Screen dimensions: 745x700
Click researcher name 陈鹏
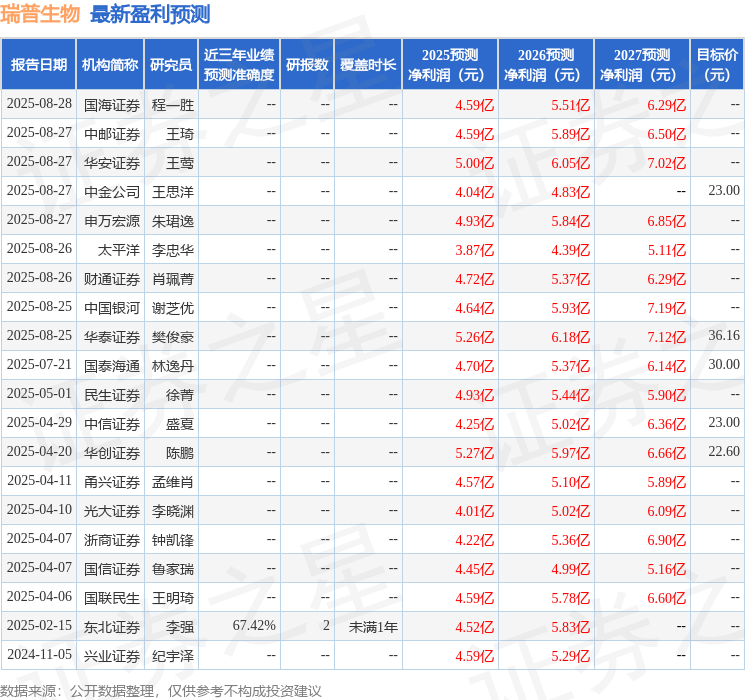180,453
